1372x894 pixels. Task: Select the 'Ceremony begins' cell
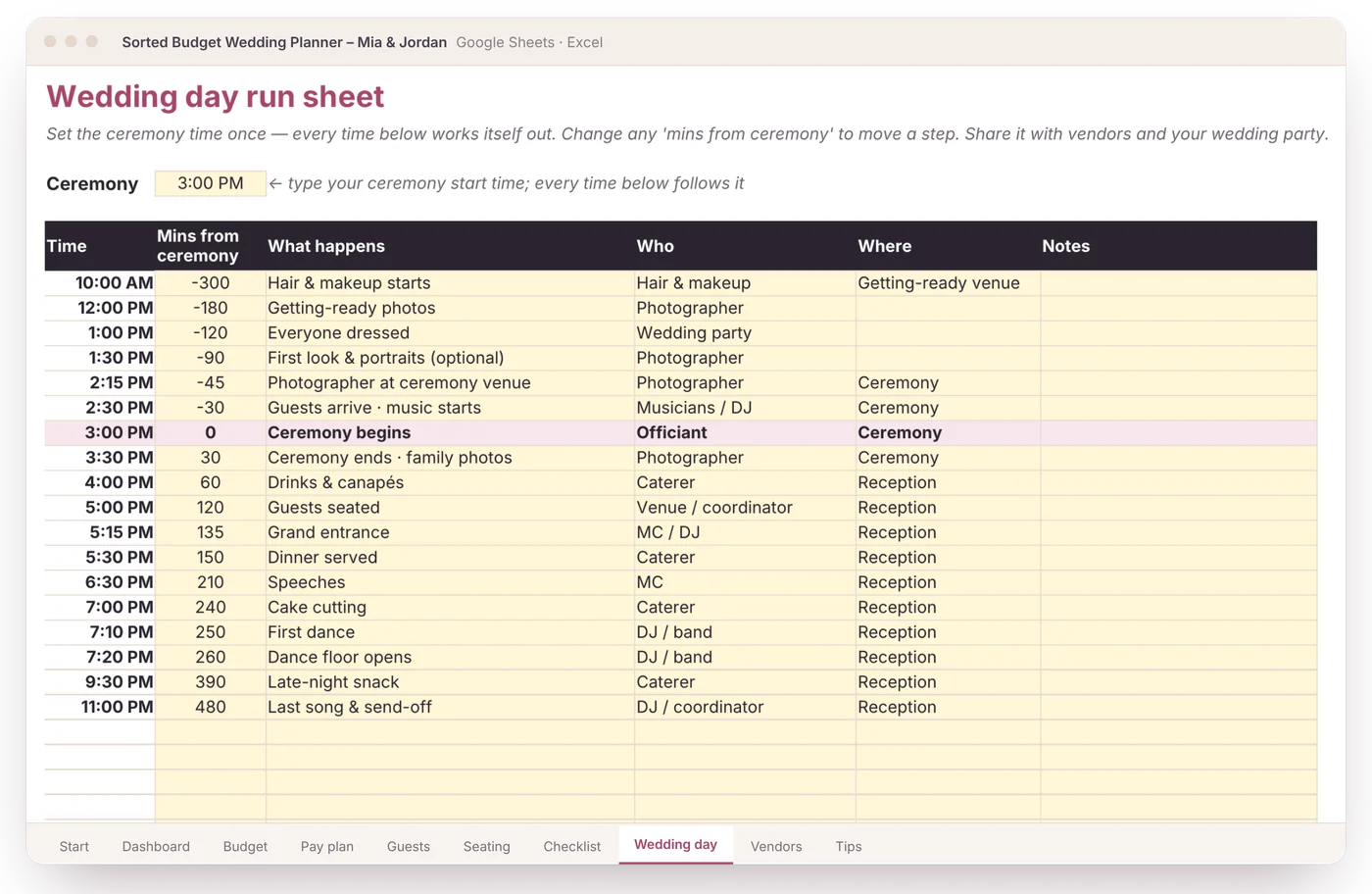click(x=450, y=433)
